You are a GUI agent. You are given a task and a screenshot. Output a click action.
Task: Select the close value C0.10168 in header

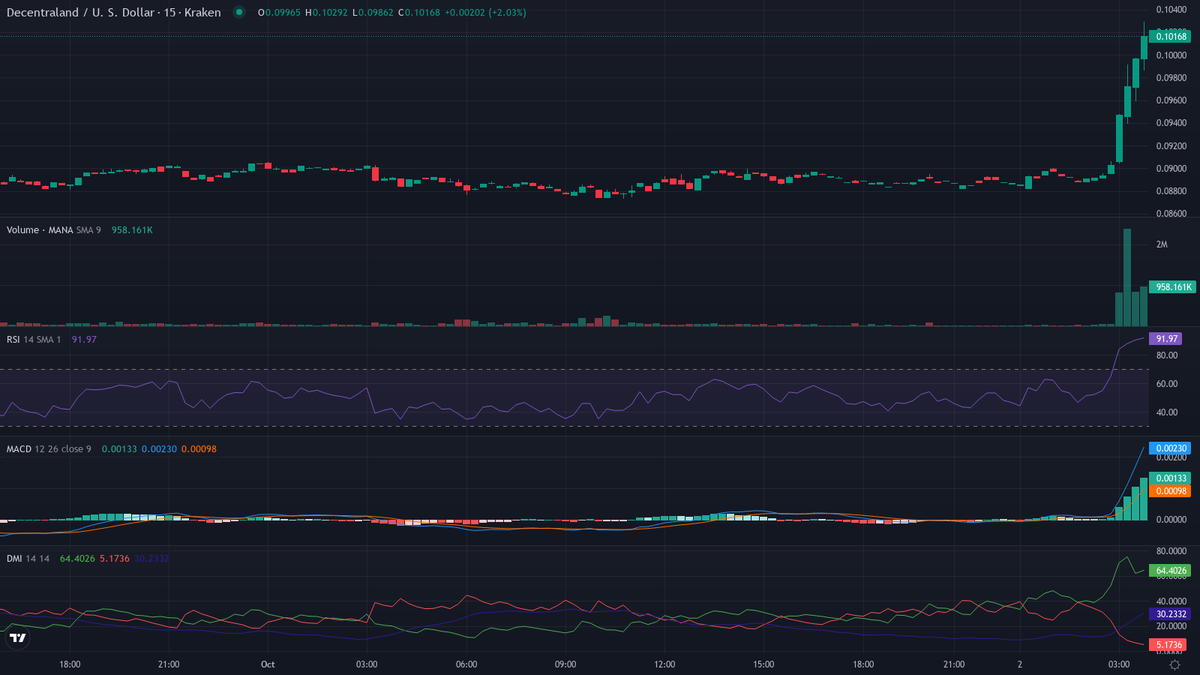pyautogui.click(x=418, y=13)
